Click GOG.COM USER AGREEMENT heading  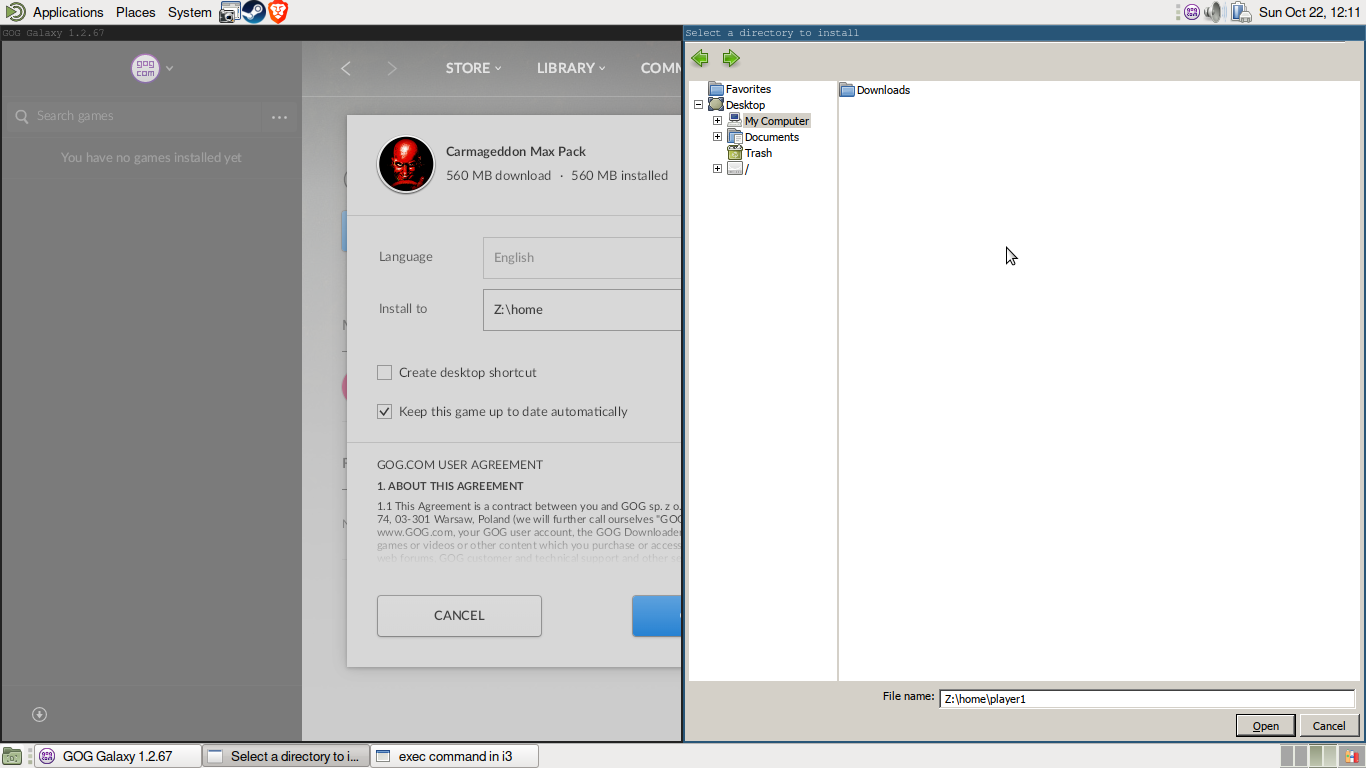460,465
